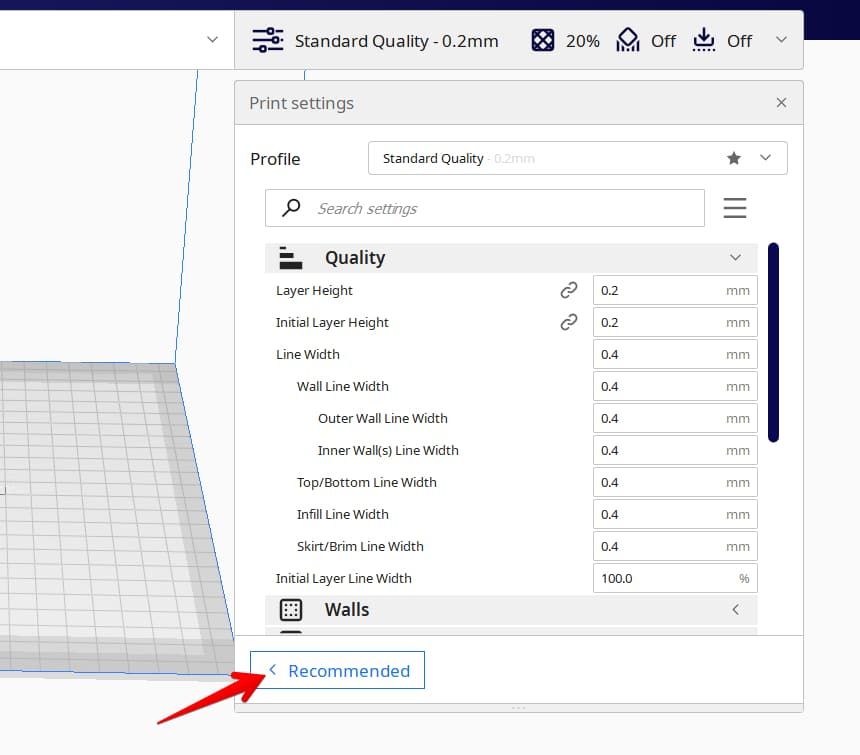Click the link icon beside Layer Height
This screenshot has width=860, height=755.
point(569,290)
